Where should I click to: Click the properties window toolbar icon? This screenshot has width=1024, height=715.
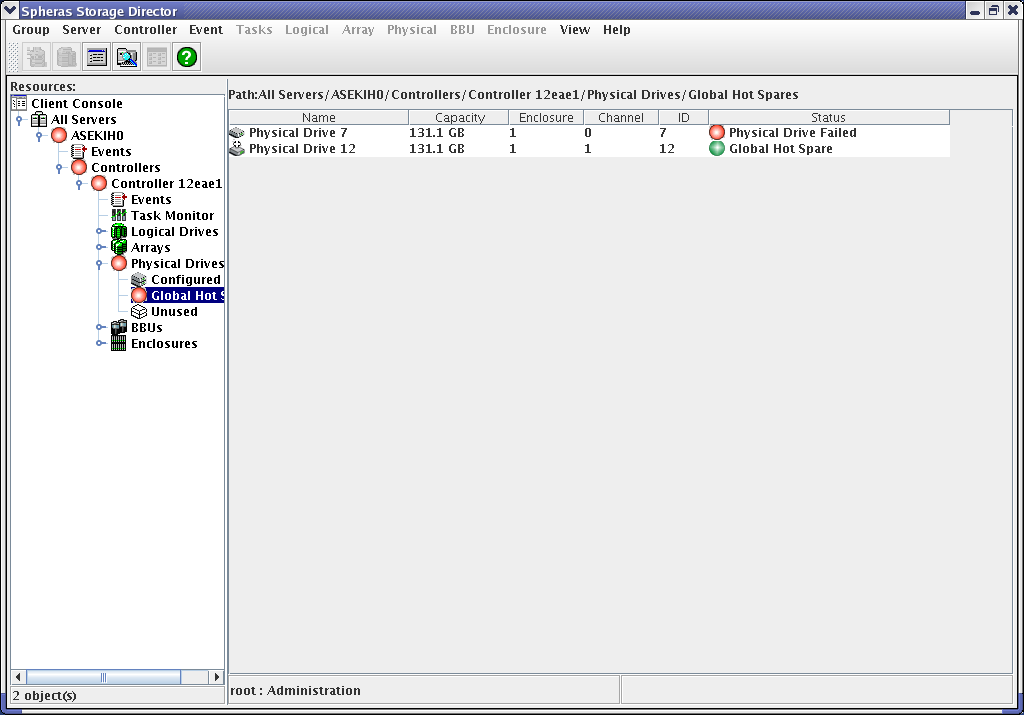(97, 57)
